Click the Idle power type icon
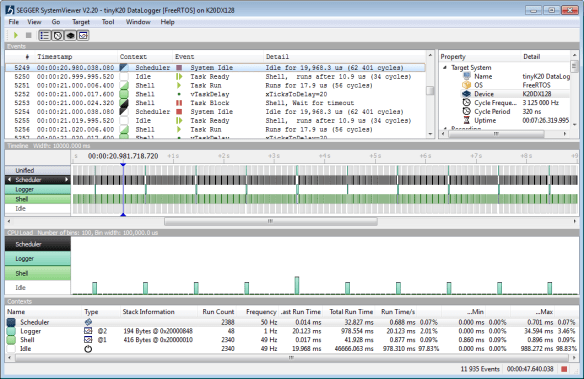This screenshot has height=379, width=584. 88,349
